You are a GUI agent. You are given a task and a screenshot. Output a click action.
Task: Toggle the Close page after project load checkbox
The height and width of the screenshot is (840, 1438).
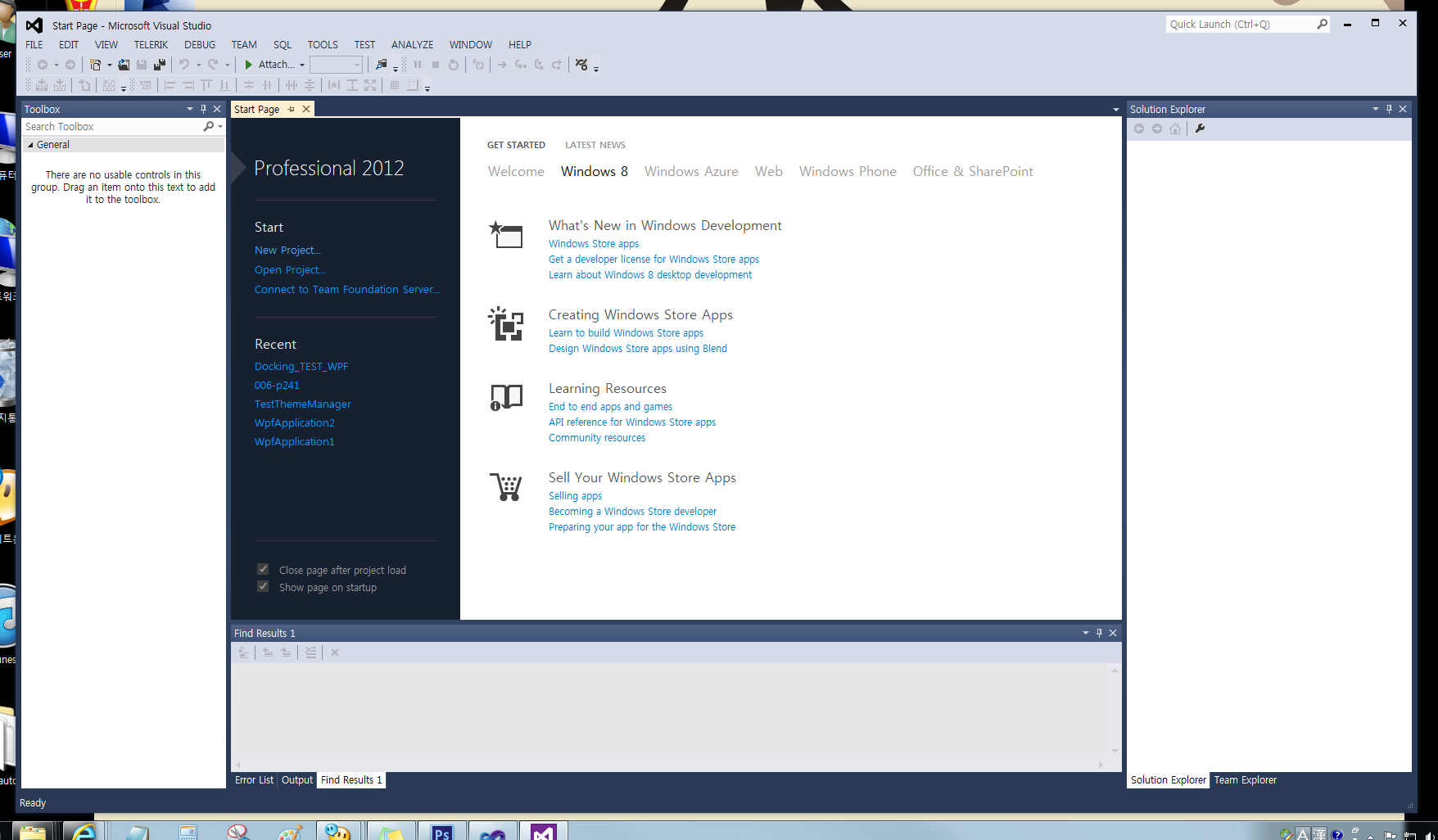(x=263, y=569)
